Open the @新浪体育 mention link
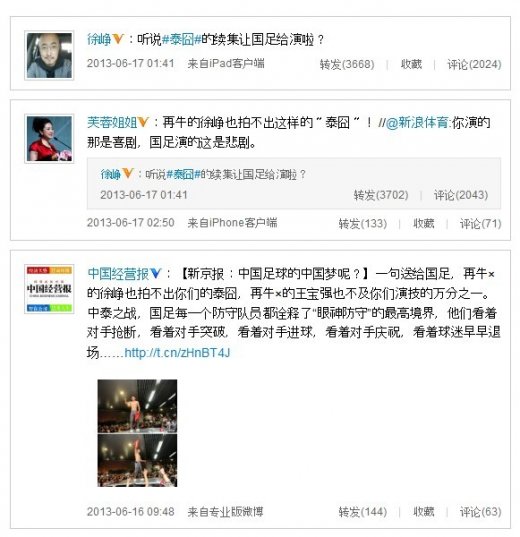This screenshot has width=520, height=537. (x=417, y=123)
